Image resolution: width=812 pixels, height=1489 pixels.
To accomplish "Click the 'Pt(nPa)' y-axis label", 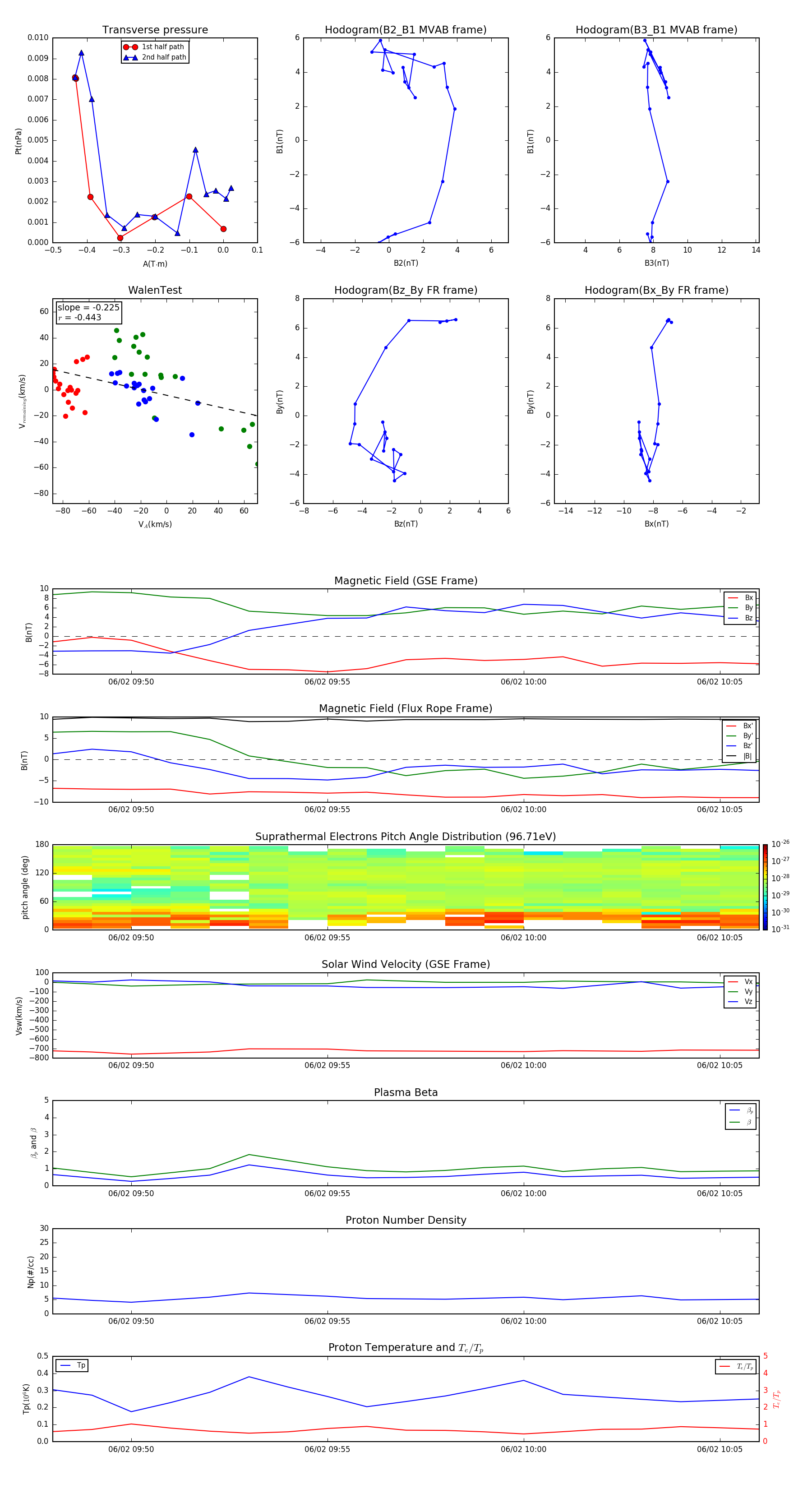I will click(18, 141).
